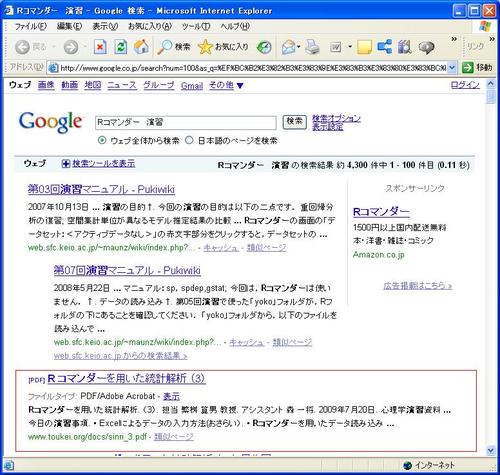Click the ログイン login link
This screenshot has height=475, width=500.
tap(465, 85)
